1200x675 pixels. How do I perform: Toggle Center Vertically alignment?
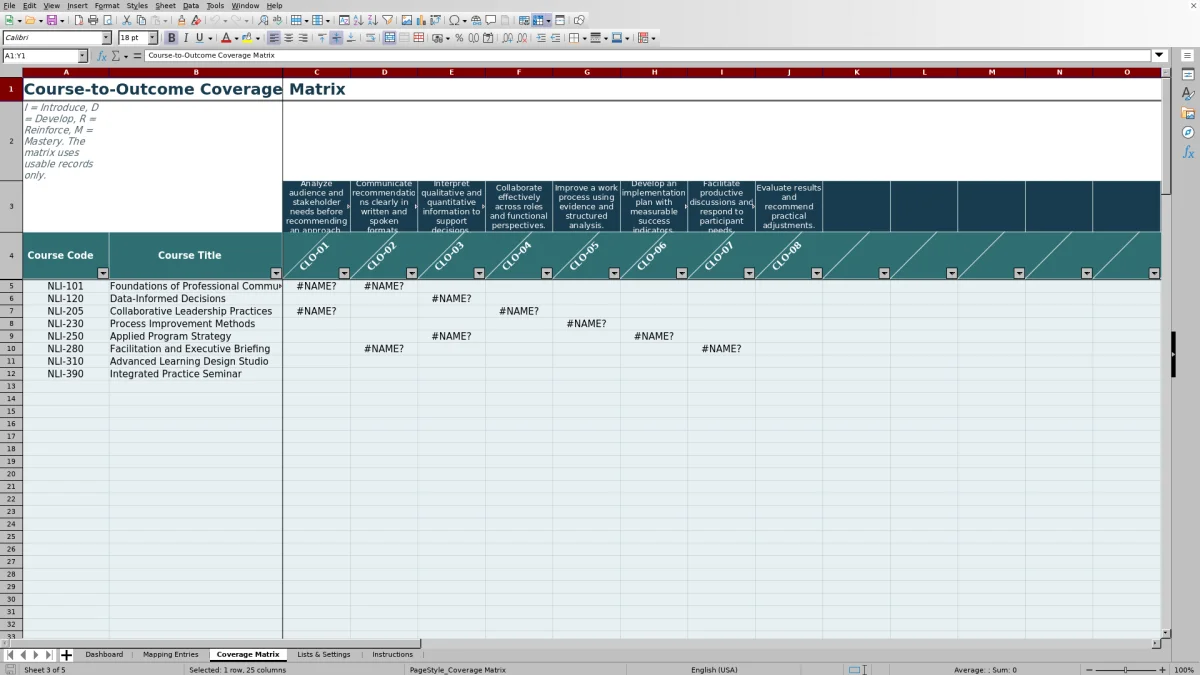[336, 38]
